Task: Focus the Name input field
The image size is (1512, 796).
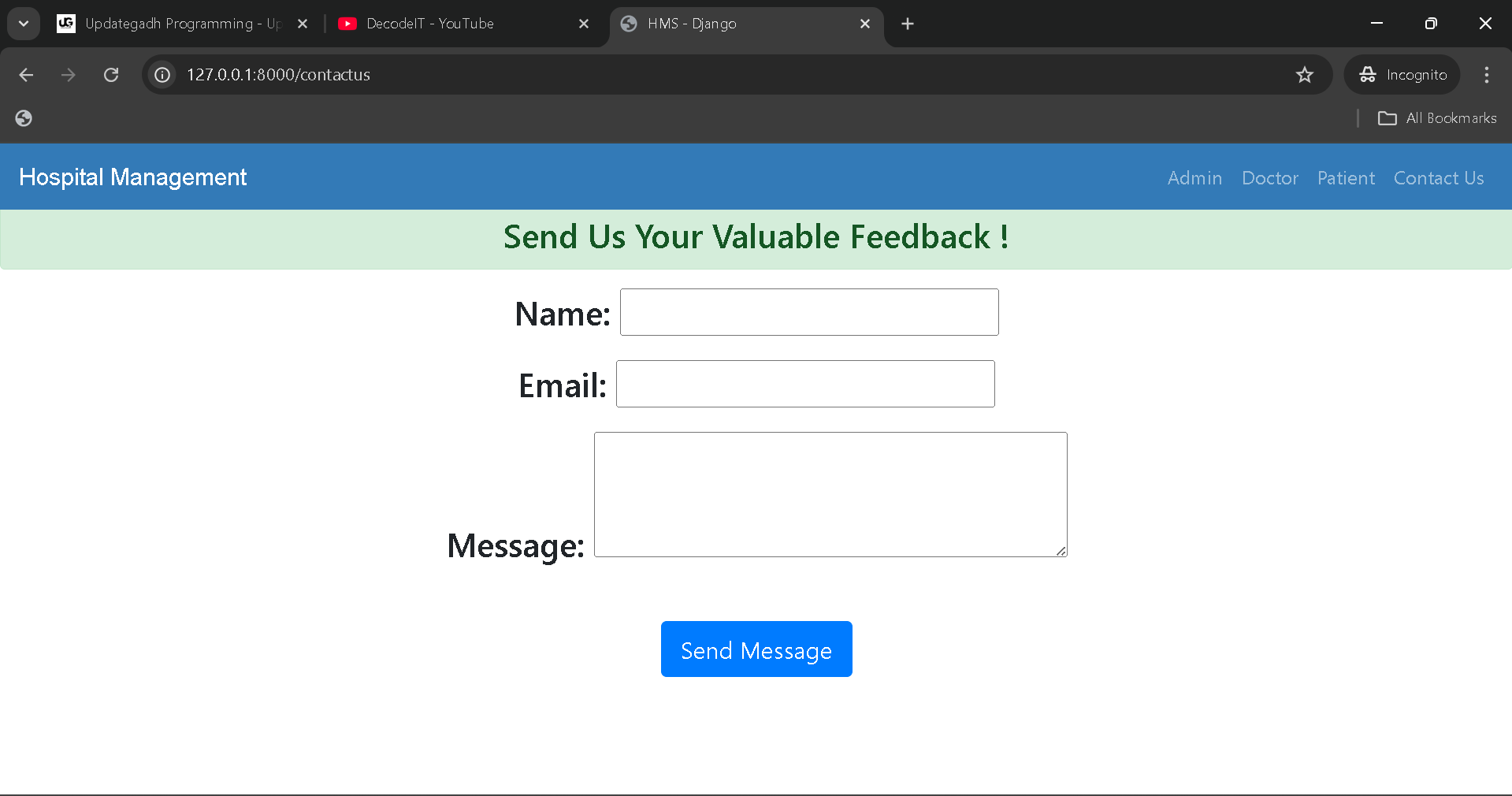Action: click(x=809, y=312)
